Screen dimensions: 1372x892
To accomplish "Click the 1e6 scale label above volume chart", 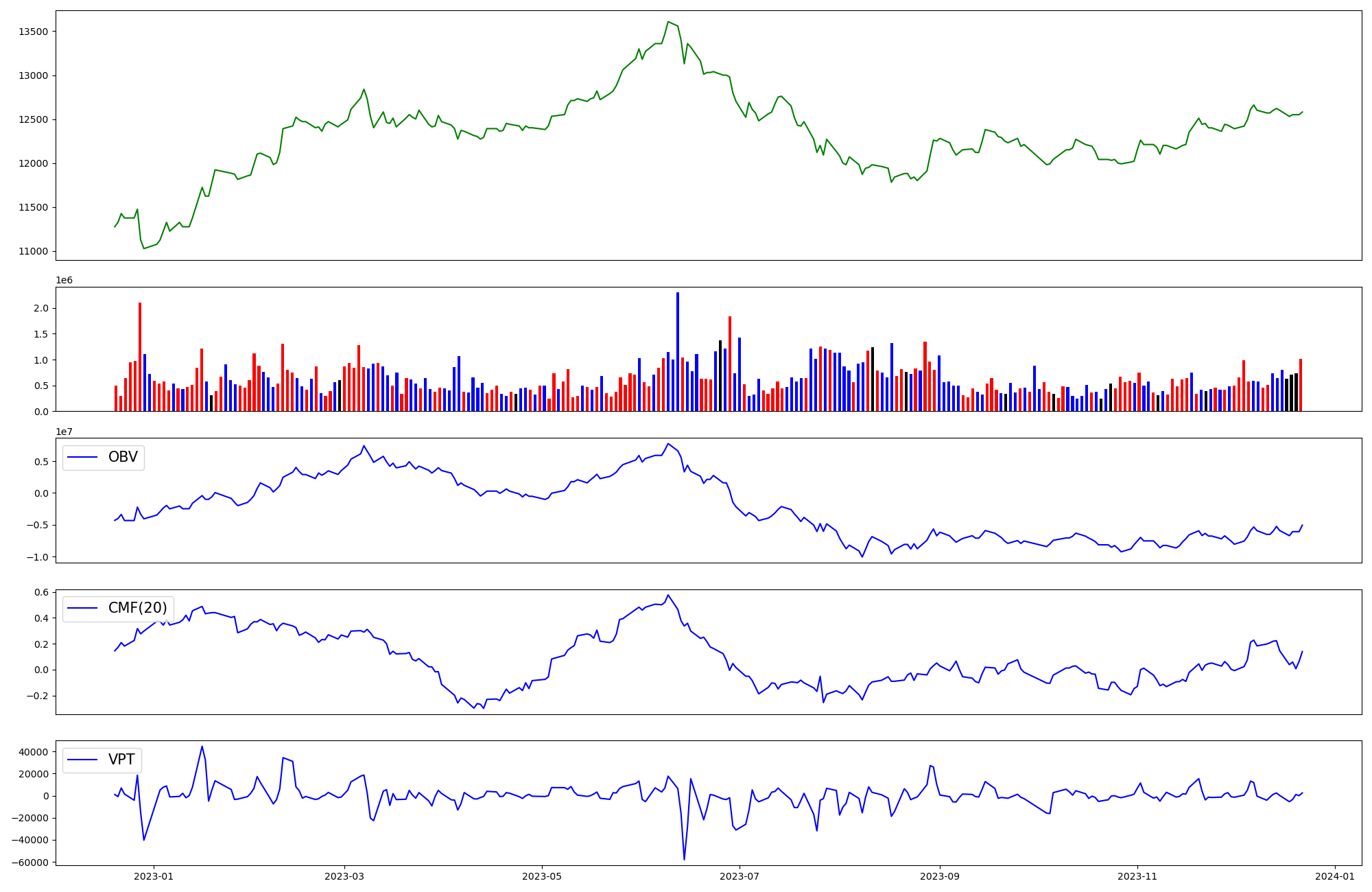I will click(x=64, y=281).
